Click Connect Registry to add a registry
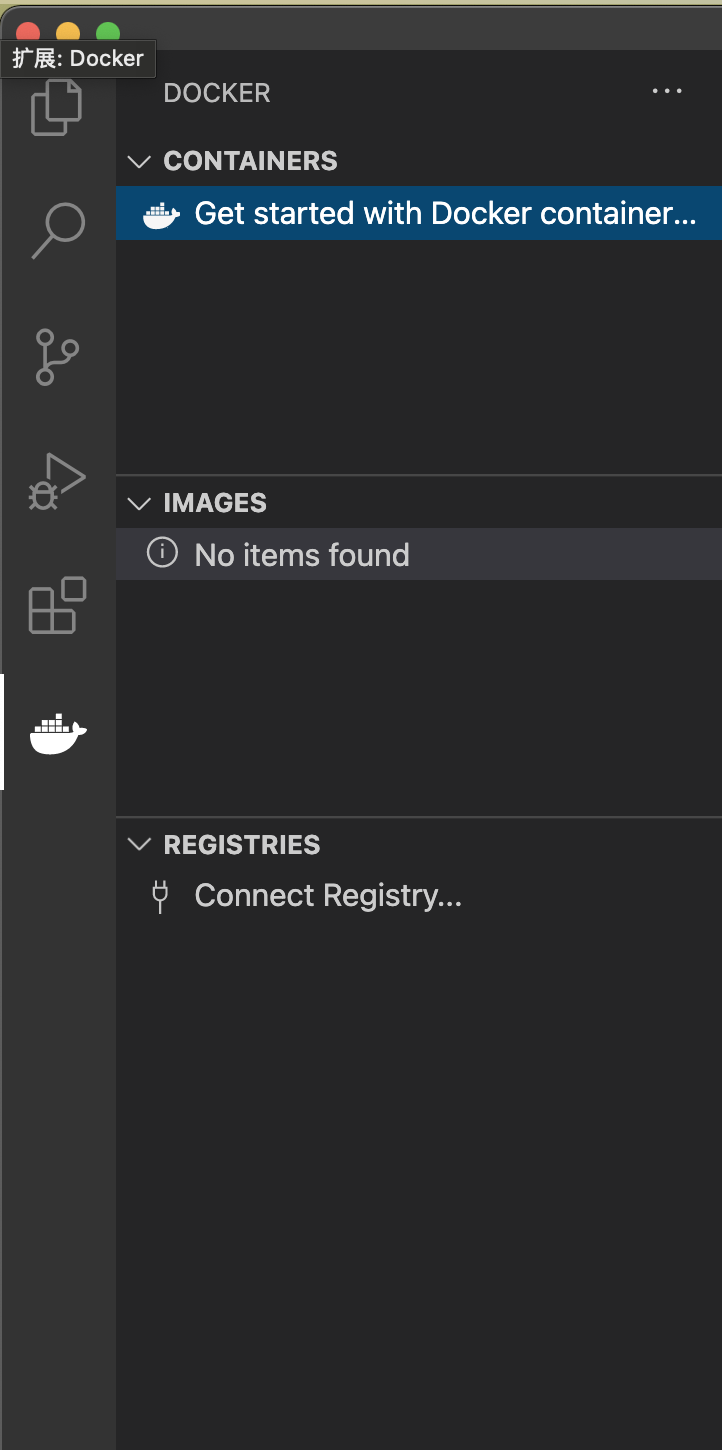This screenshot has height=1450, width=722. tap(328, 894)
